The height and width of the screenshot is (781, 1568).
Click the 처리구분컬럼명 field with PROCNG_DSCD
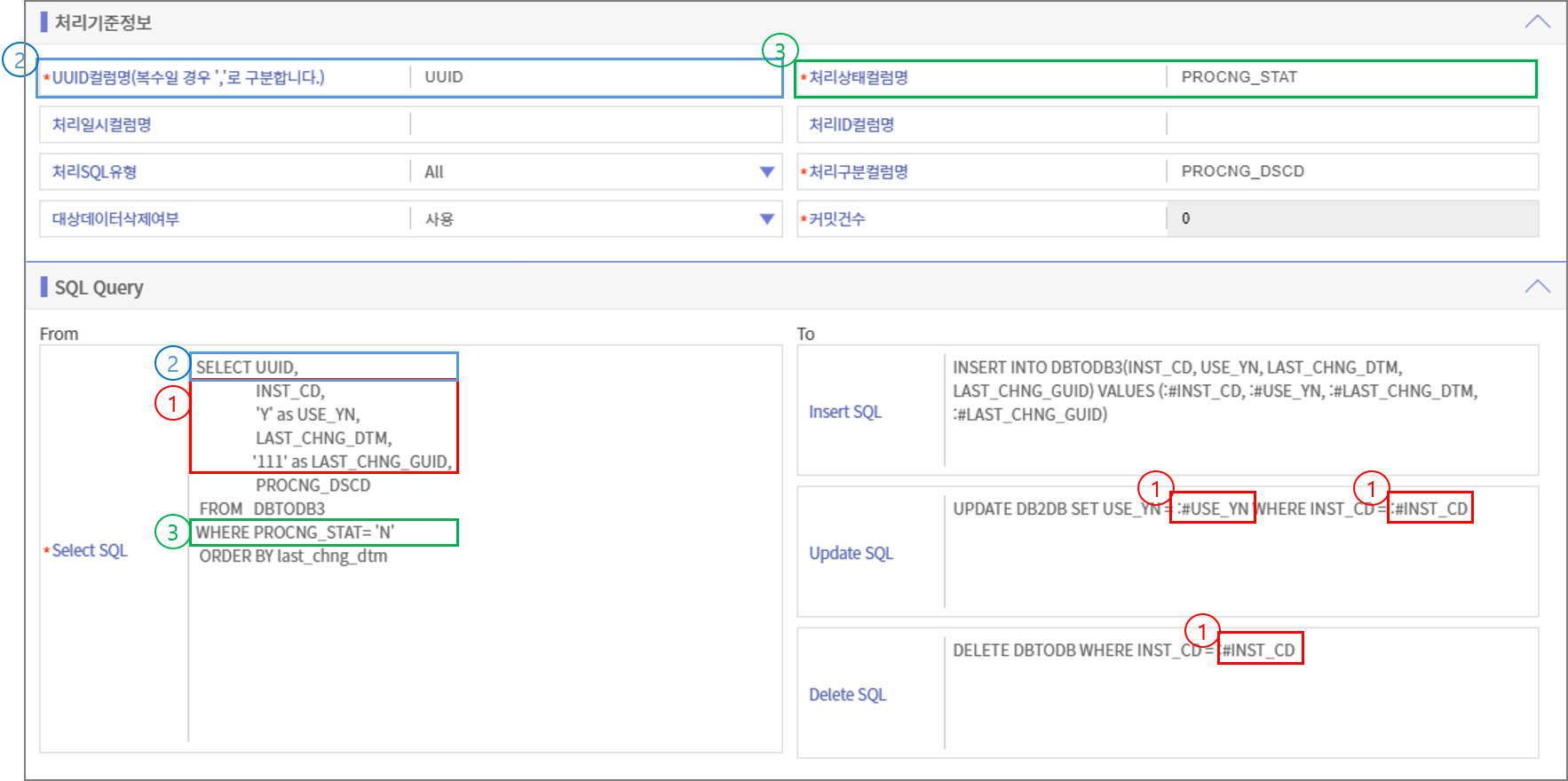(1352, 171)
